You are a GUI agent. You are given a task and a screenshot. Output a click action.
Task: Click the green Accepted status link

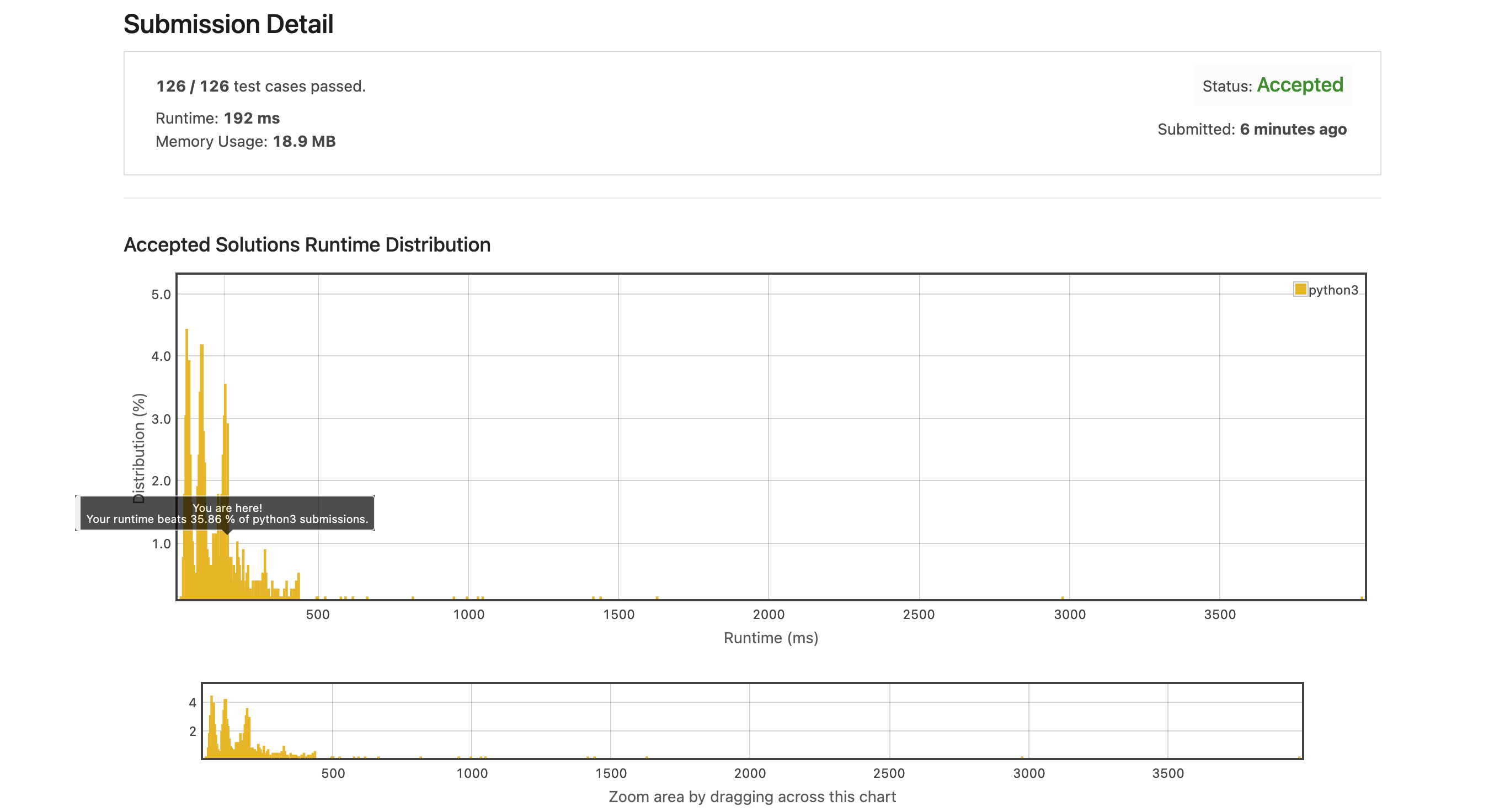click(1299, 86)
